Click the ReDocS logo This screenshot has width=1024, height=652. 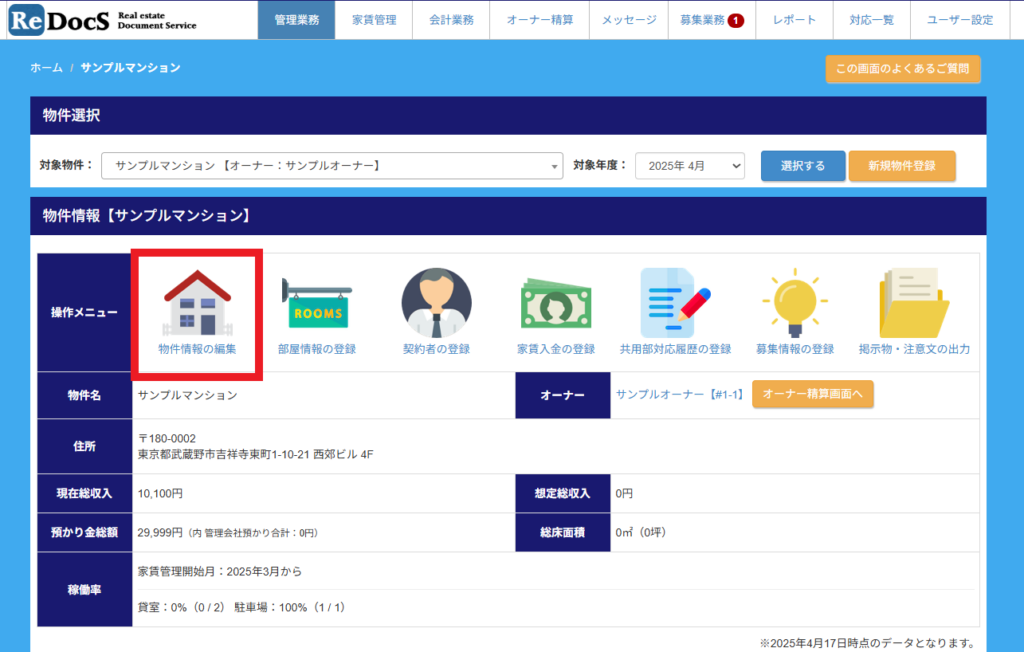pyautogui.click(x=101, y=20)
